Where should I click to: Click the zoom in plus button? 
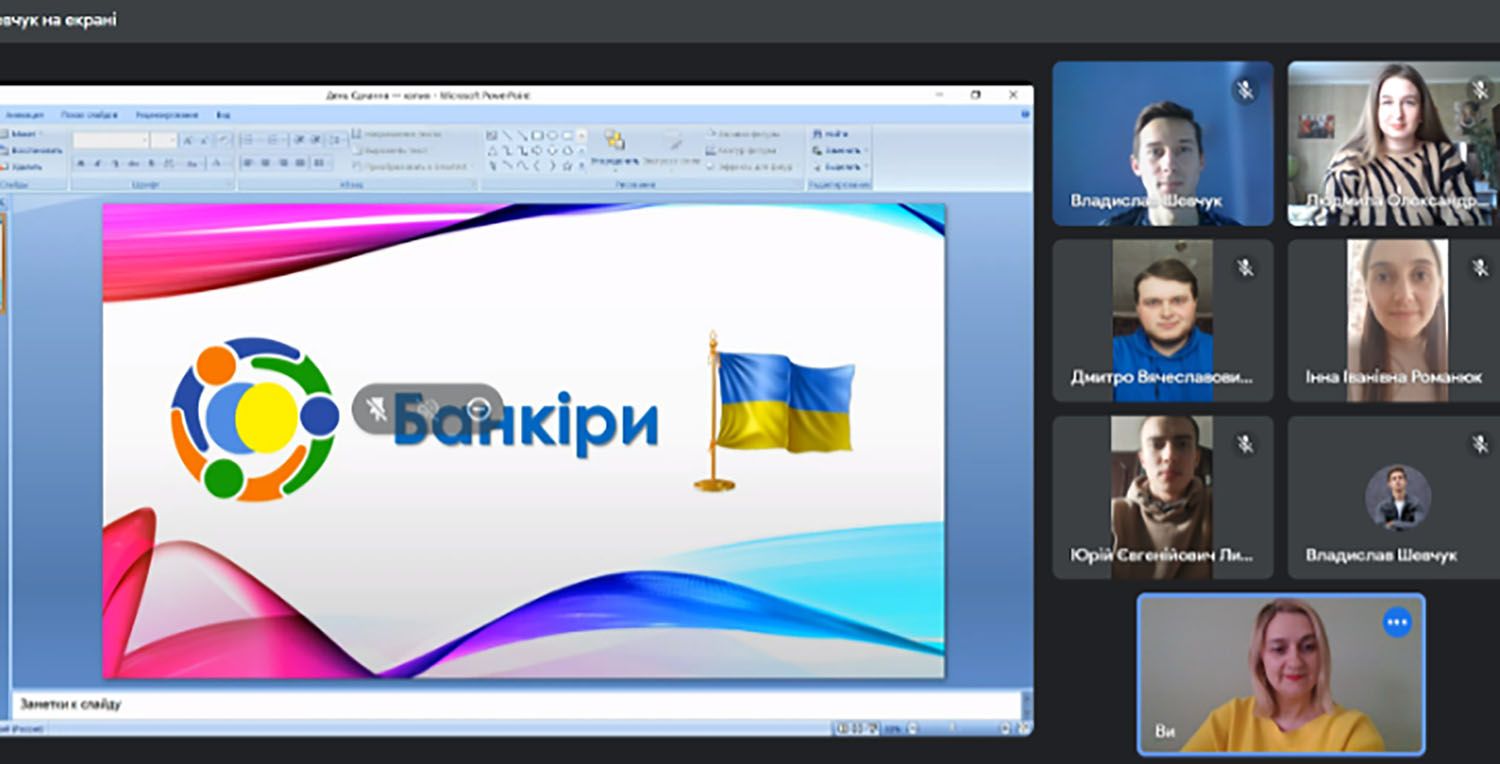[1005, 727]
